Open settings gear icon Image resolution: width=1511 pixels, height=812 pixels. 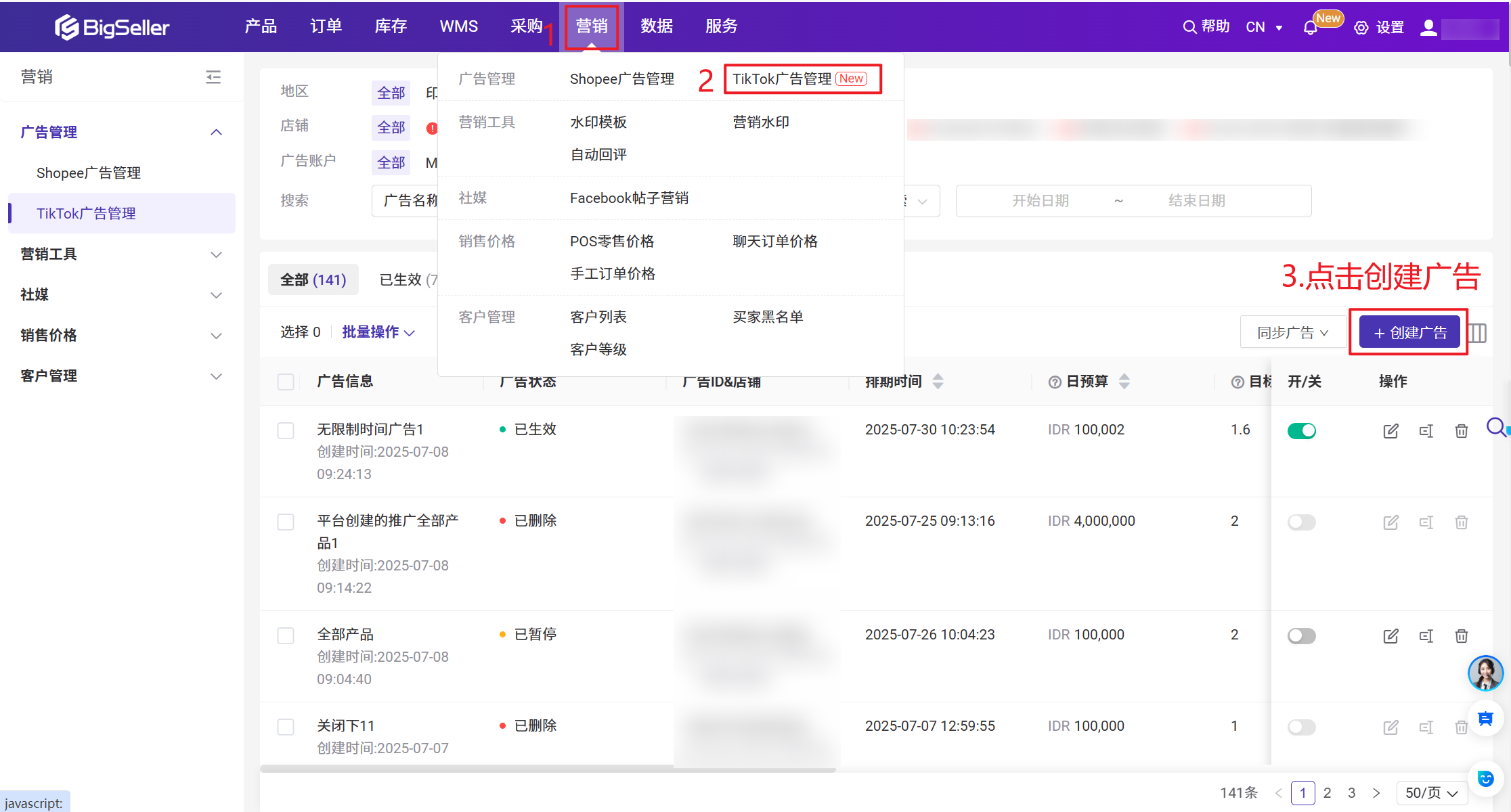tap(1361, 27)
